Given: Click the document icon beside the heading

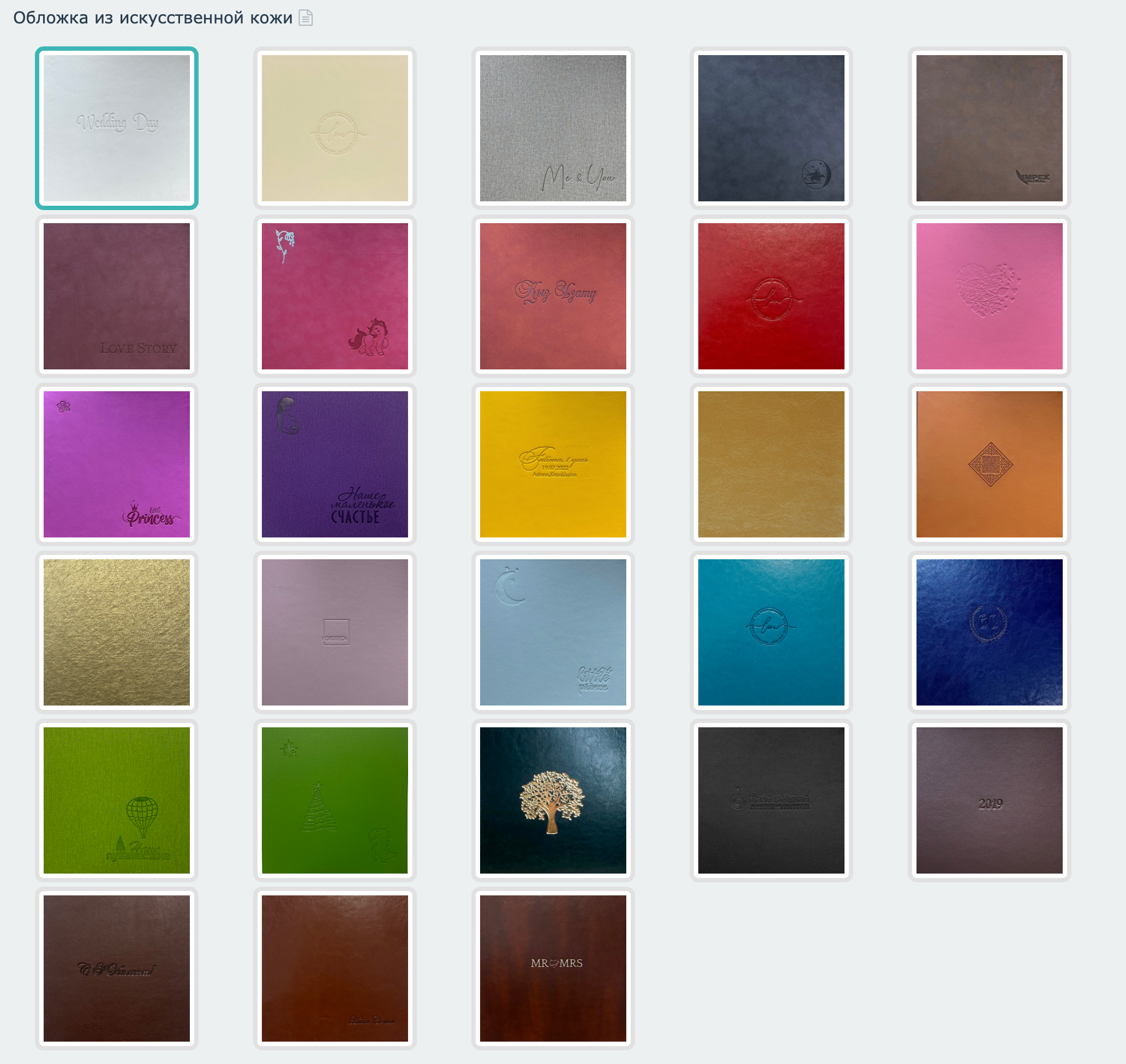Looking at the screenshot, I should coord(306,18).
